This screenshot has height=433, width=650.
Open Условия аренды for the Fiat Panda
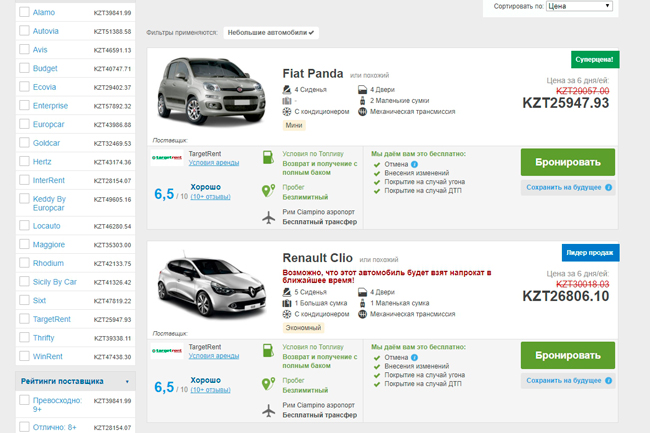pos(214,163)
